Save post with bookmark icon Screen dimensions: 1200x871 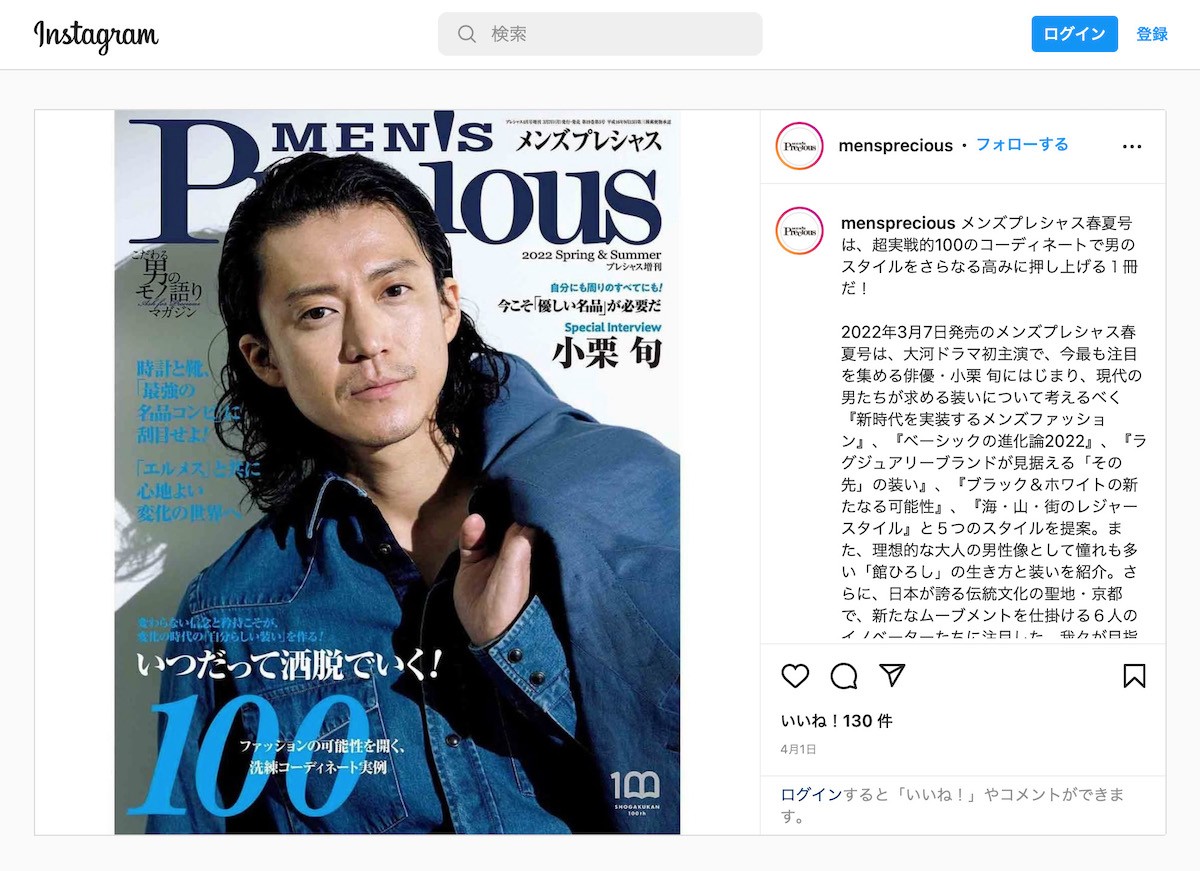[1134, 676]
